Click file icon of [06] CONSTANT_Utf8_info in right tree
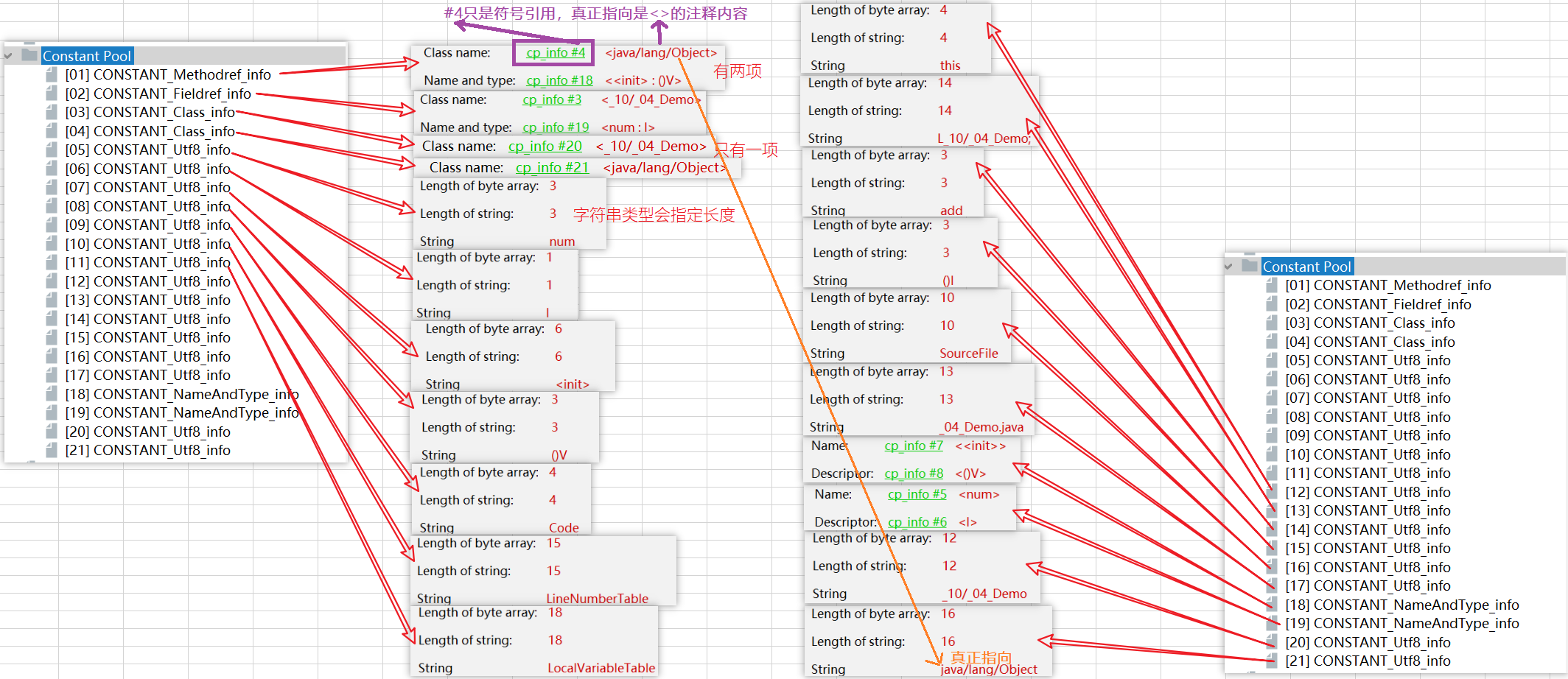 [x=1272, y=379]
